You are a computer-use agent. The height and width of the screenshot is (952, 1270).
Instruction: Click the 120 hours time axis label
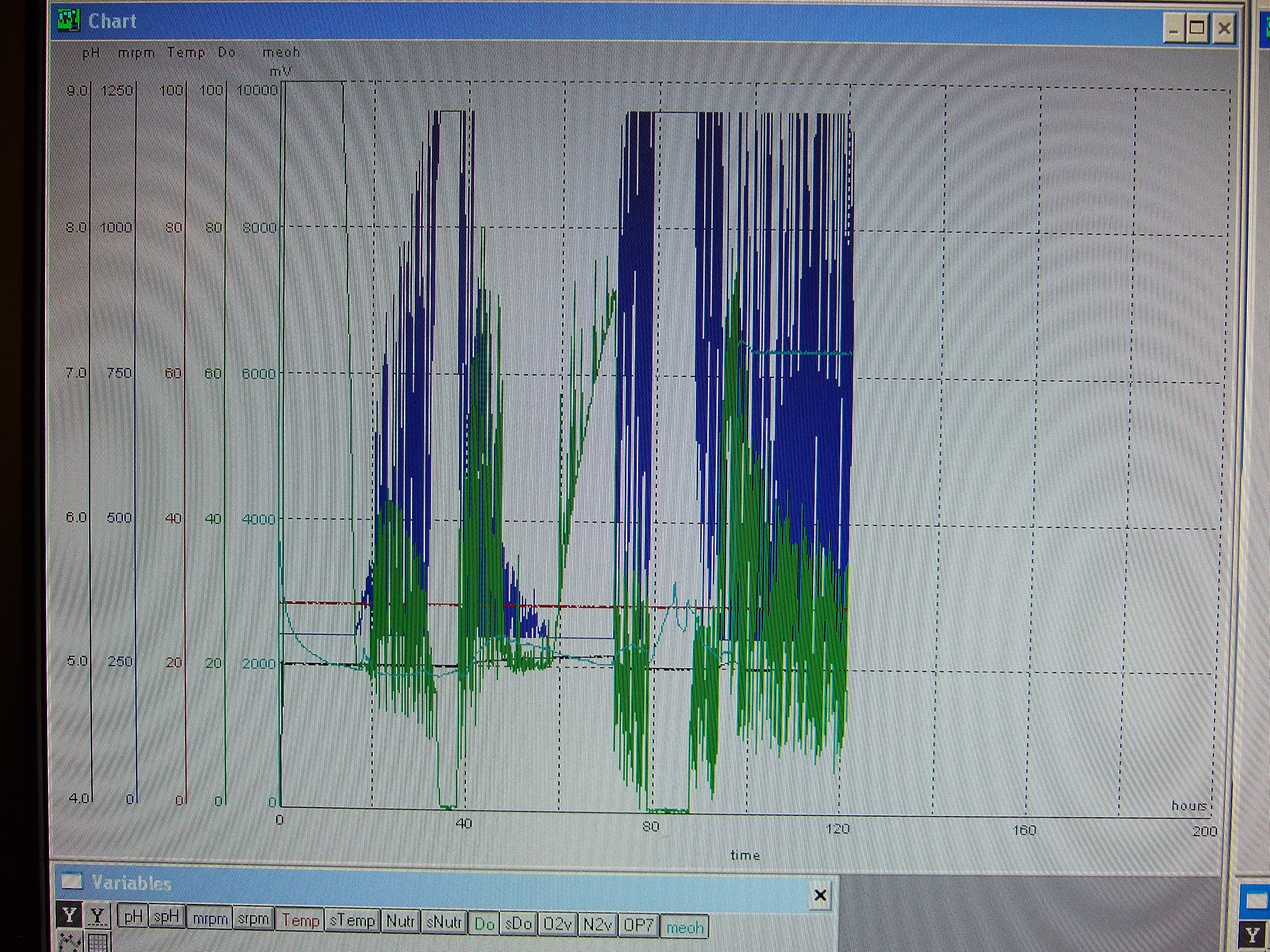(837, 828)
